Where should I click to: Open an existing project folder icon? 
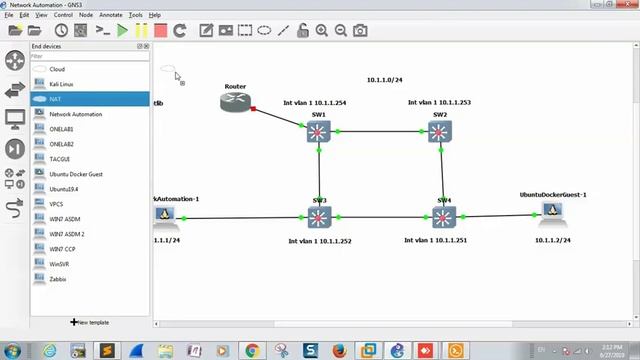(x=35, y=30)
